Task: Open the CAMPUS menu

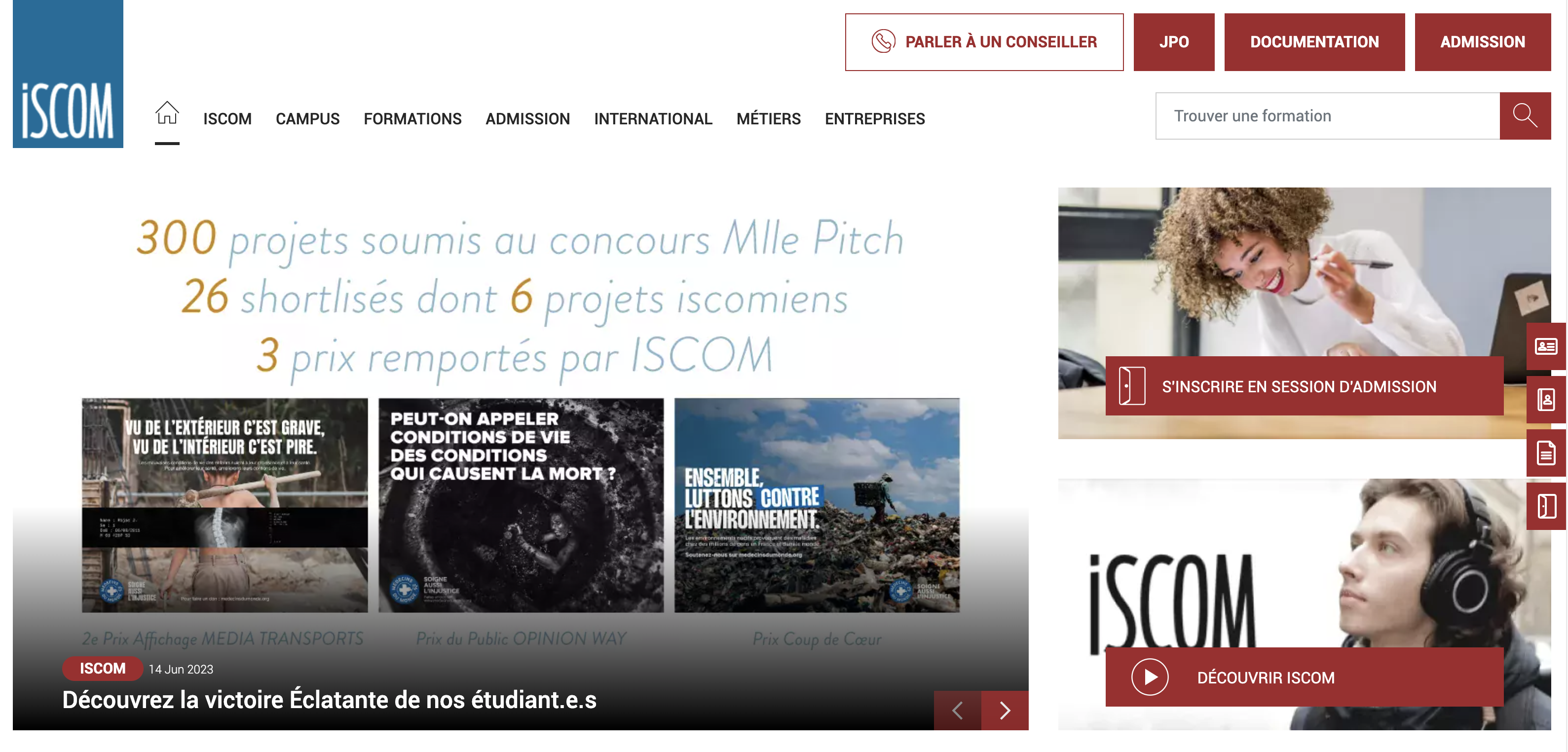Action: click(x=307, y=119)
